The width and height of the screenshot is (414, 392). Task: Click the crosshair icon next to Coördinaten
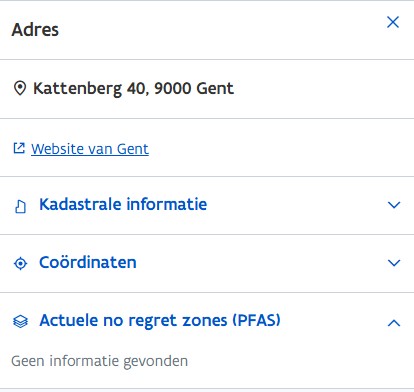pyautogui.click(x=20, y=263)
